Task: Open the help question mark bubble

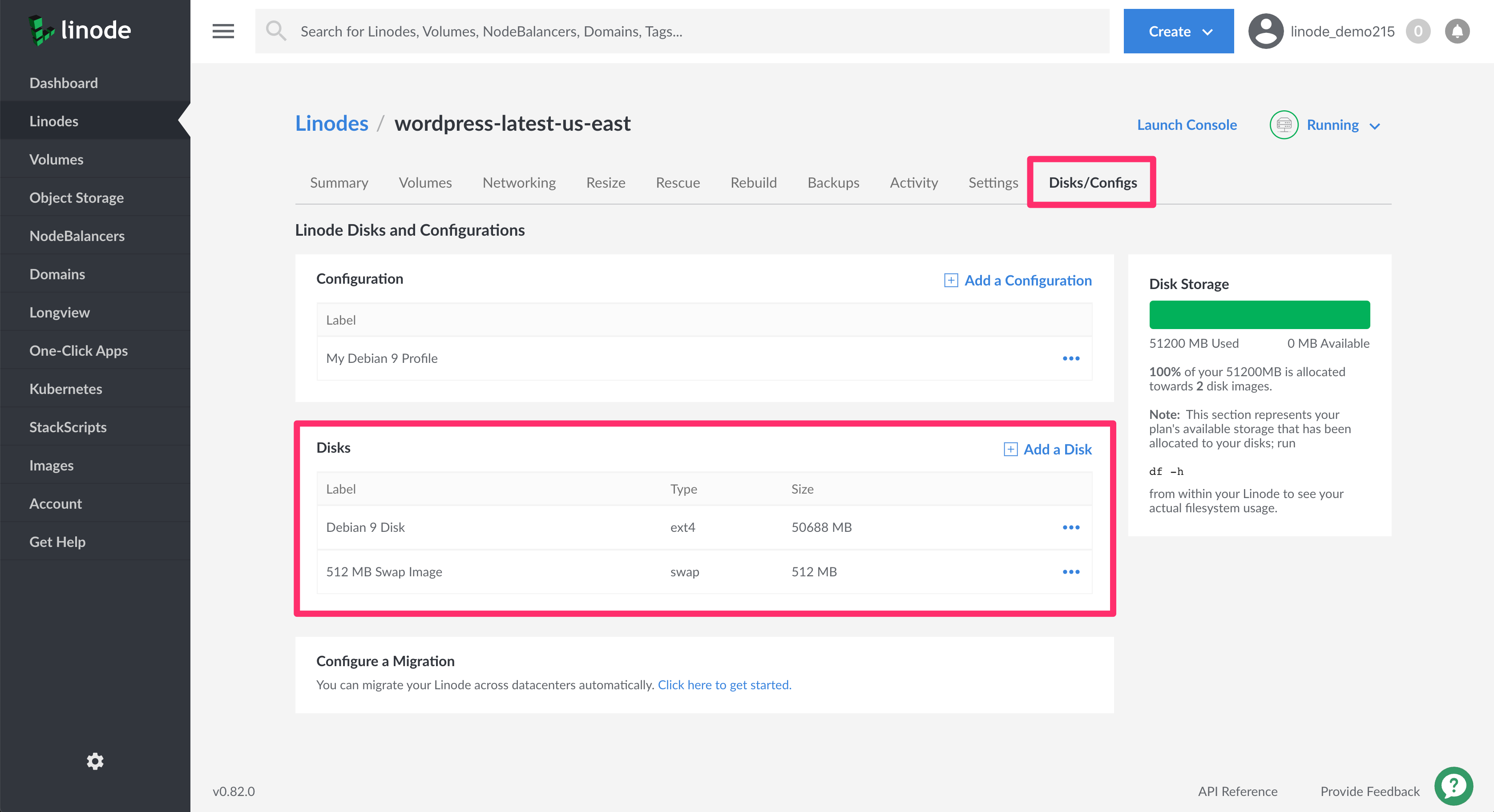Action: [1454, 787]
